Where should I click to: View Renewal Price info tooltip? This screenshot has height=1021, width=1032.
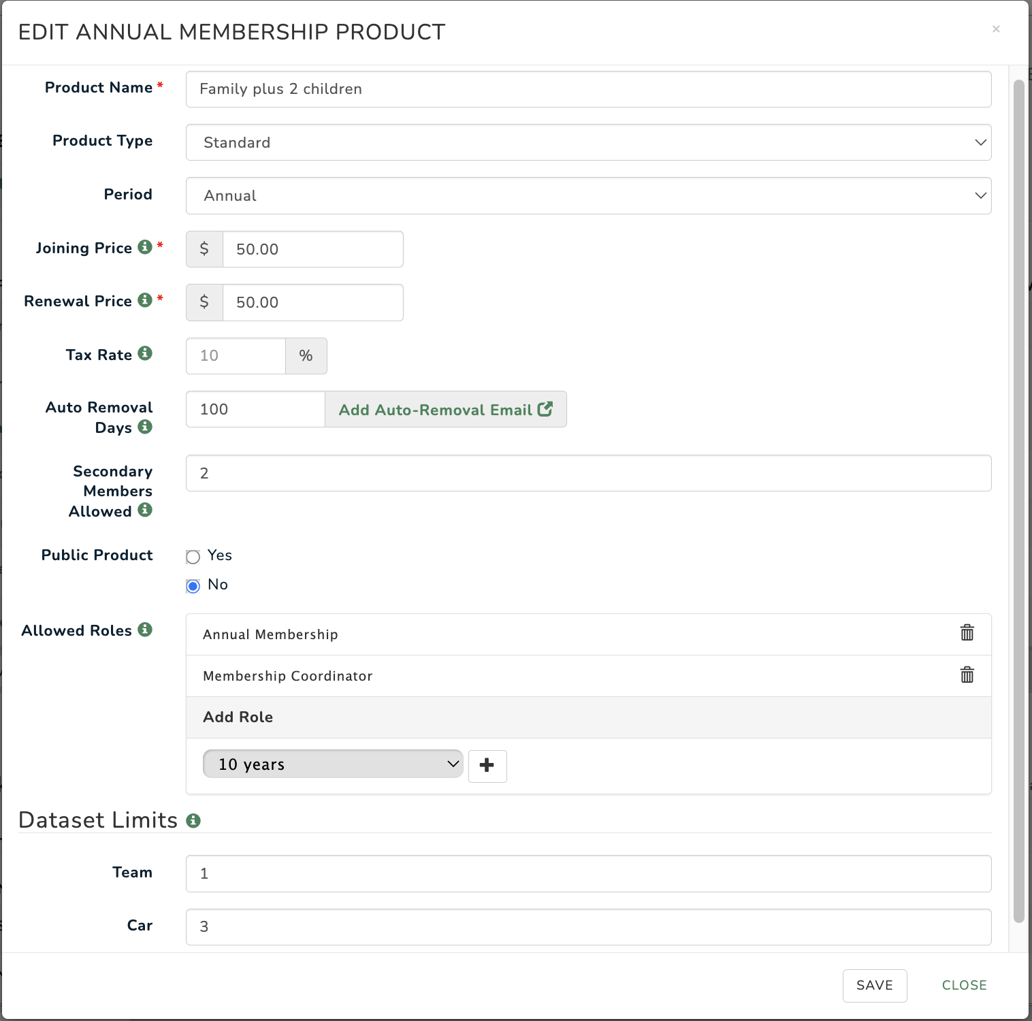(x=146, y=300)
